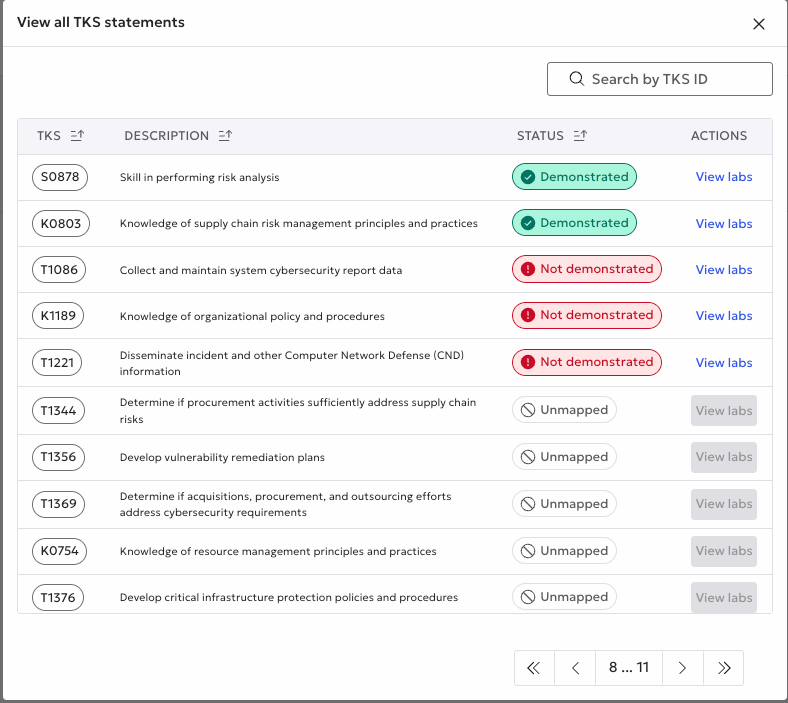Click Not demonstrated badge for T1221

tap(587, 362)
